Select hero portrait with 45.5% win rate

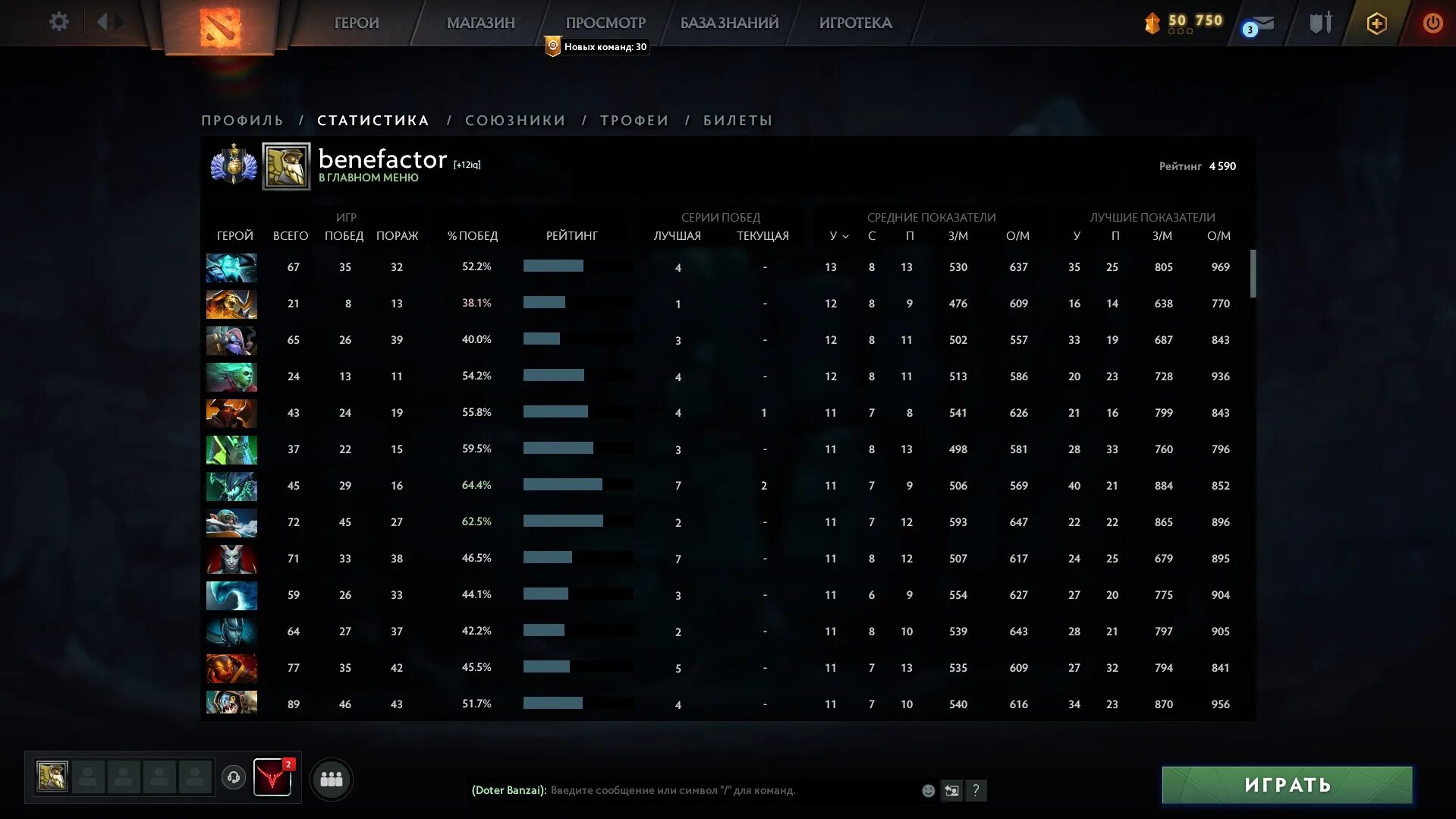(231, 669)
